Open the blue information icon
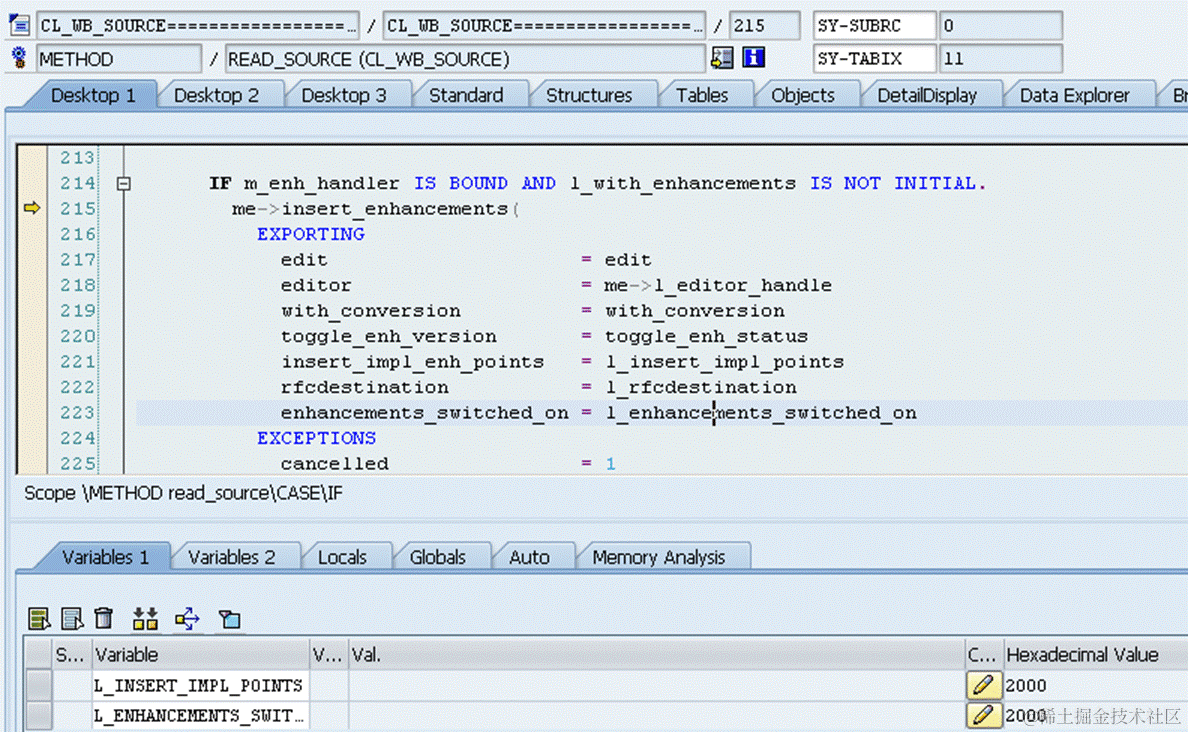Screen dimensions: 1188x732 pyautogui.click(x=753, y=58)
